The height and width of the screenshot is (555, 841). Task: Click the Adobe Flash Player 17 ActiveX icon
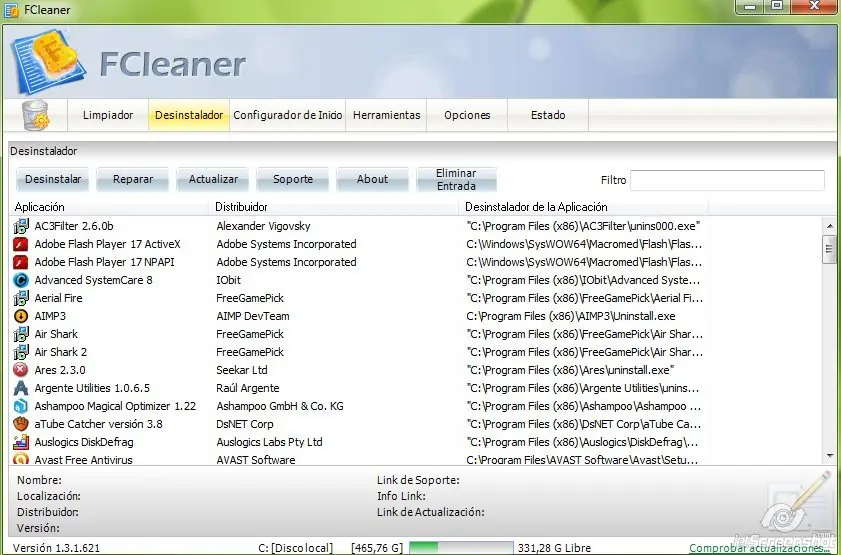tap(21, 245)
